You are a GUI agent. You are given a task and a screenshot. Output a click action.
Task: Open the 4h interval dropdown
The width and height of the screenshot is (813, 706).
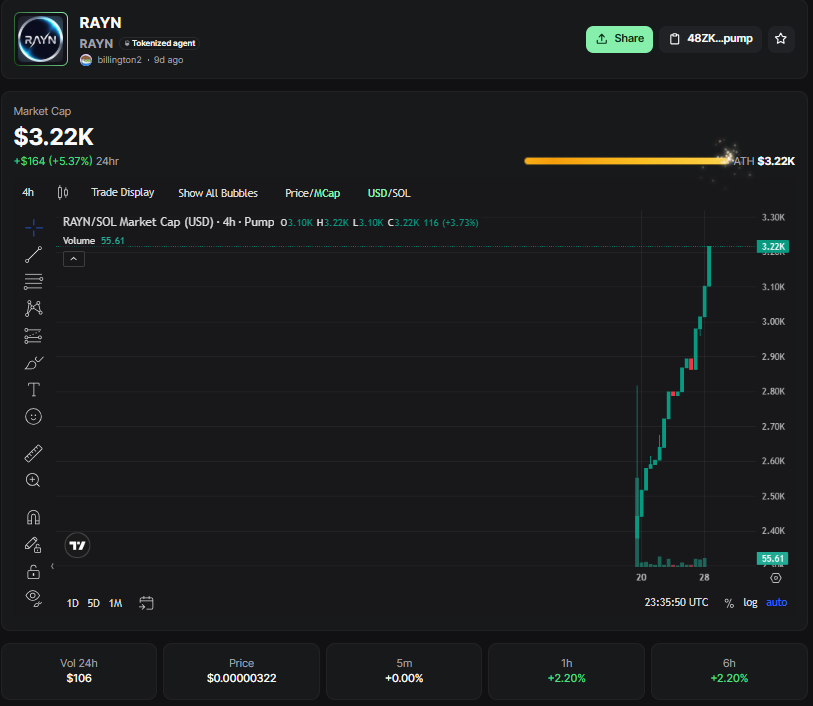point(28,193)
